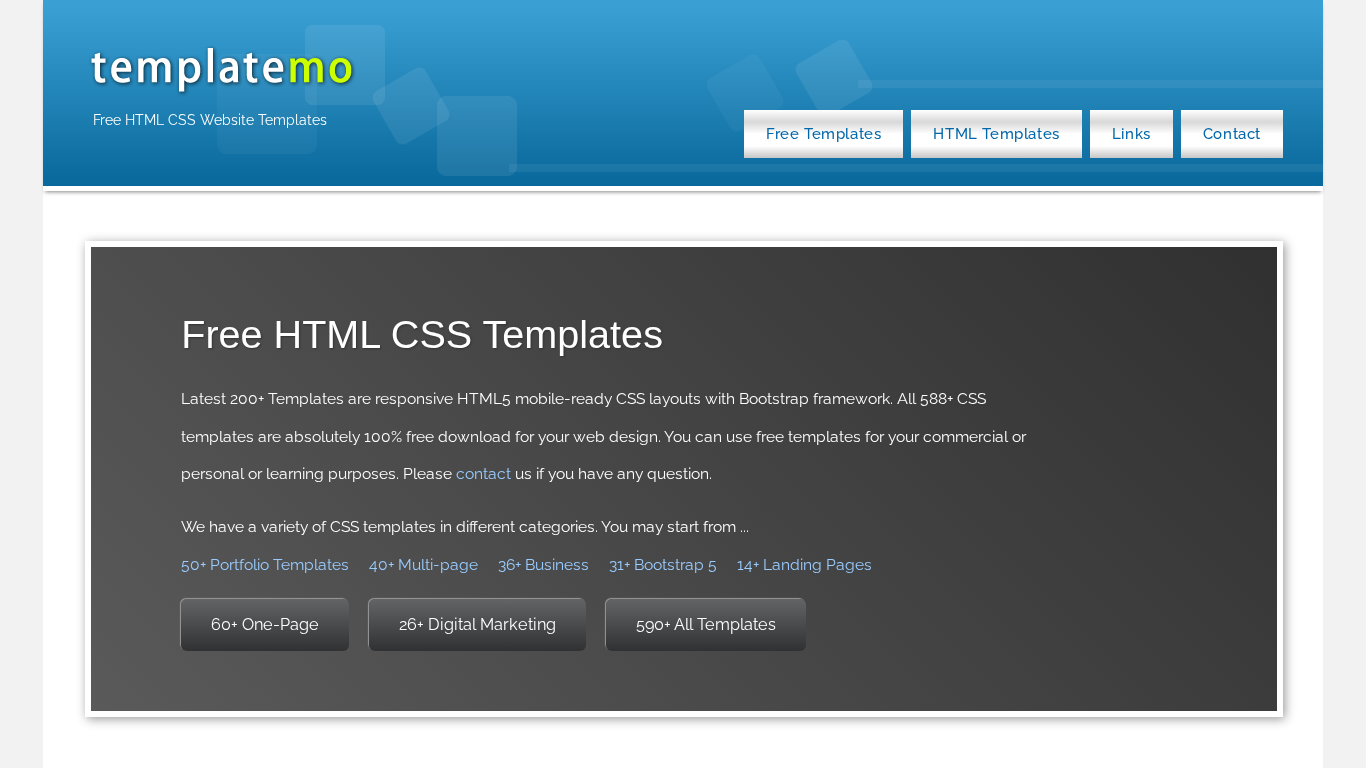Viewport: 1366px width, 768px height.
Task: Click the 60+ One-Page button
Action: [265, 625]
